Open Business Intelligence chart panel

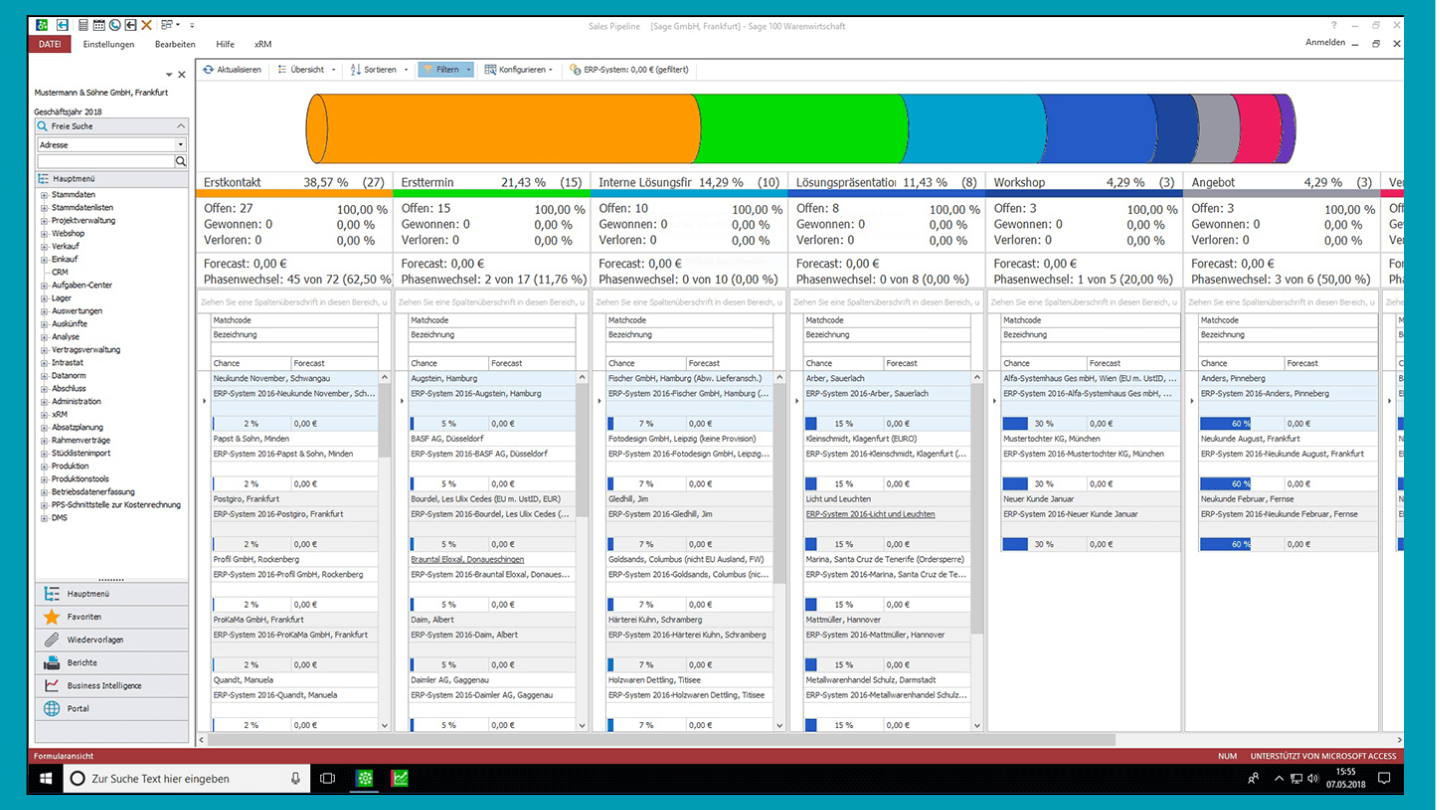point(52,686)
